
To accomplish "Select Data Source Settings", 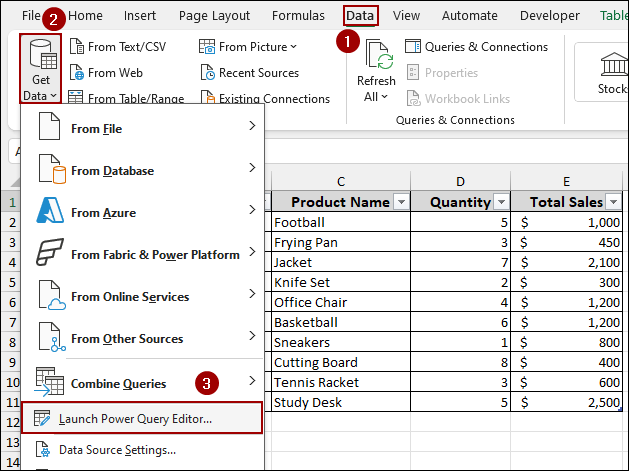I will pos(142,450).
